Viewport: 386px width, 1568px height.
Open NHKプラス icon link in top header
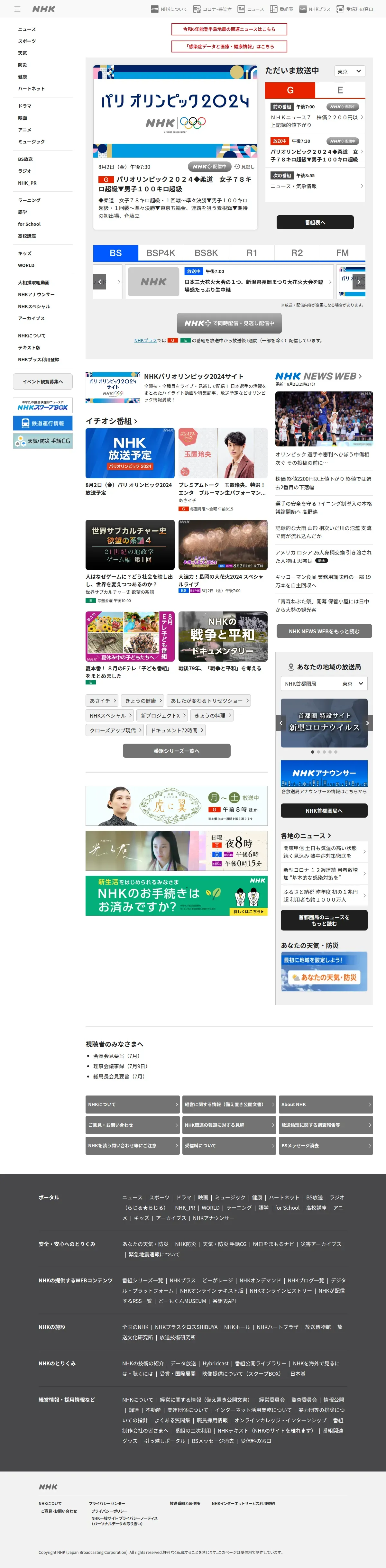coord(315,9)
